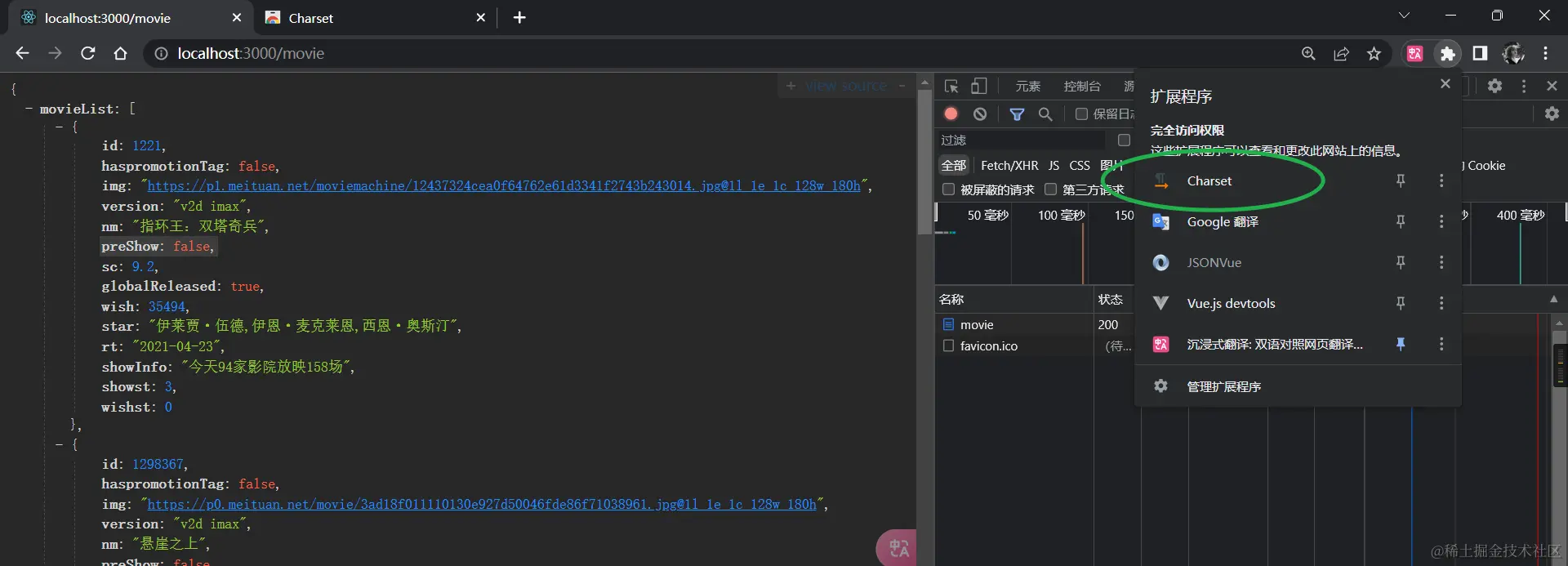The width and height of the screenshot is (1568, 566).
Task: Open network settings gear at right
Action: coord(1552,114)
